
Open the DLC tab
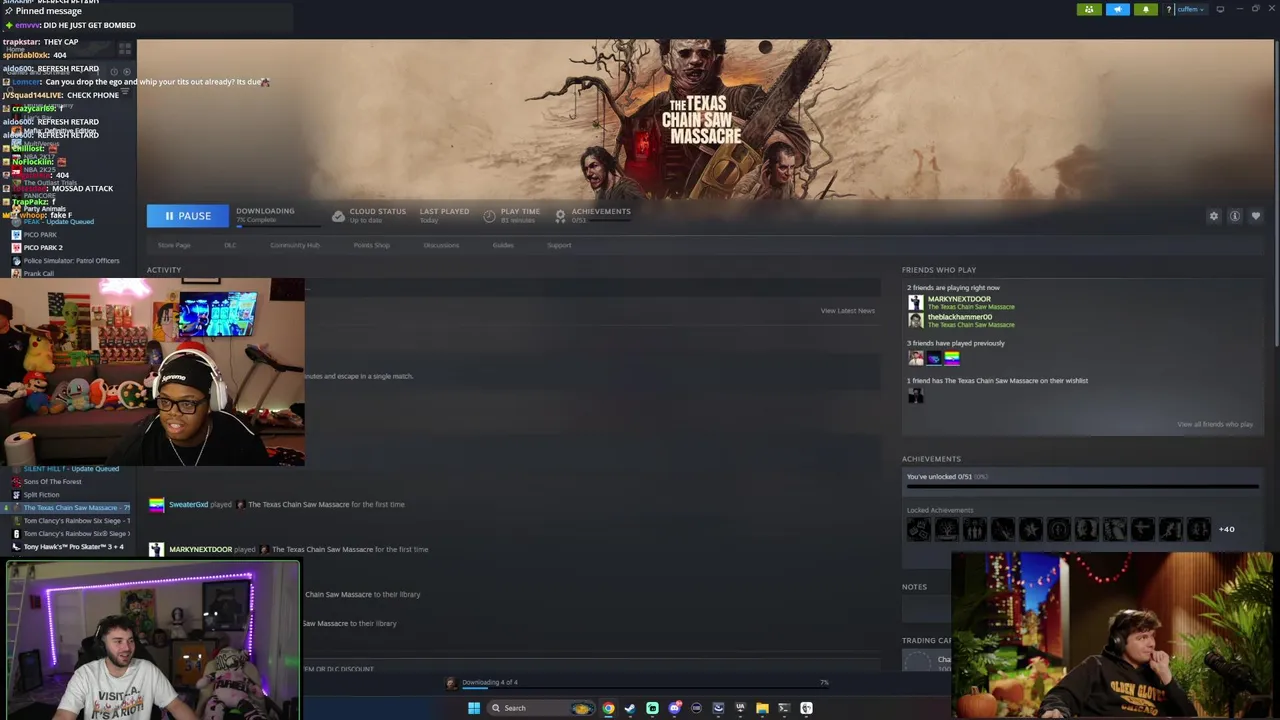[230, 245]
